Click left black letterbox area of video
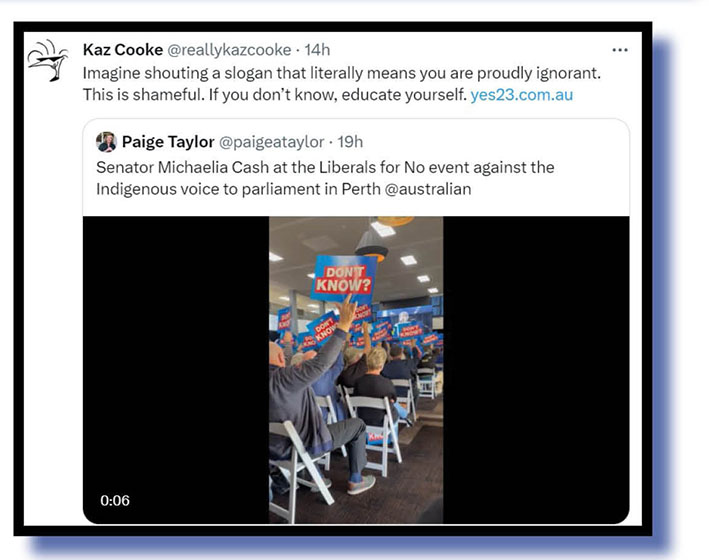This screenshot has height=560, width=709. pyautogui.click(x=176, y=370)
